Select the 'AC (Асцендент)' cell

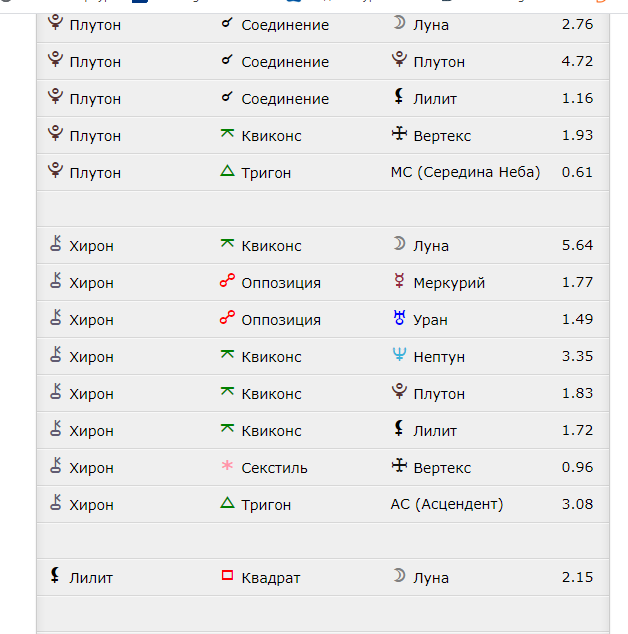447,504
